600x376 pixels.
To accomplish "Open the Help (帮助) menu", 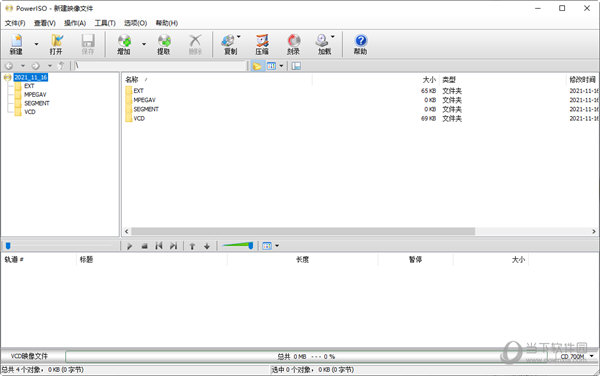I will (x=167, y=23).
